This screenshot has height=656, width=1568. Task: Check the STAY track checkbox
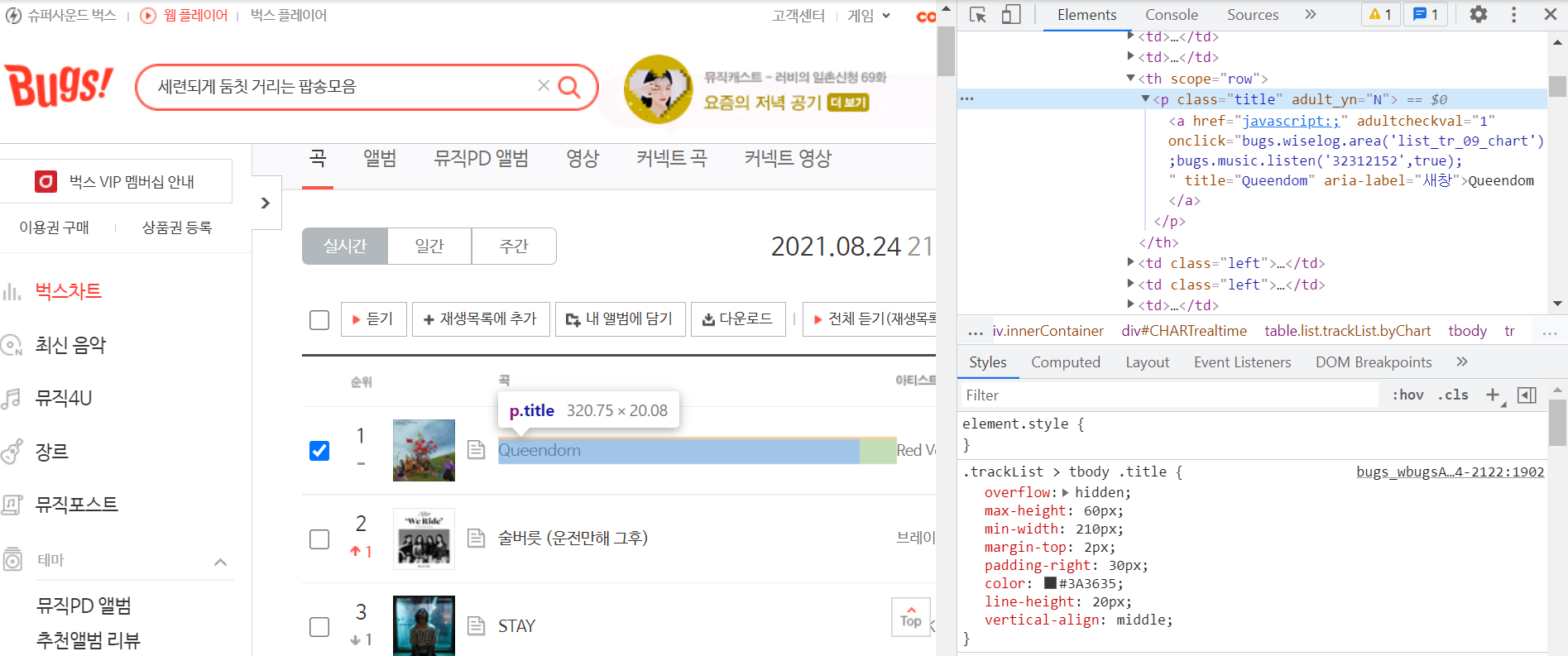(319, 627)
